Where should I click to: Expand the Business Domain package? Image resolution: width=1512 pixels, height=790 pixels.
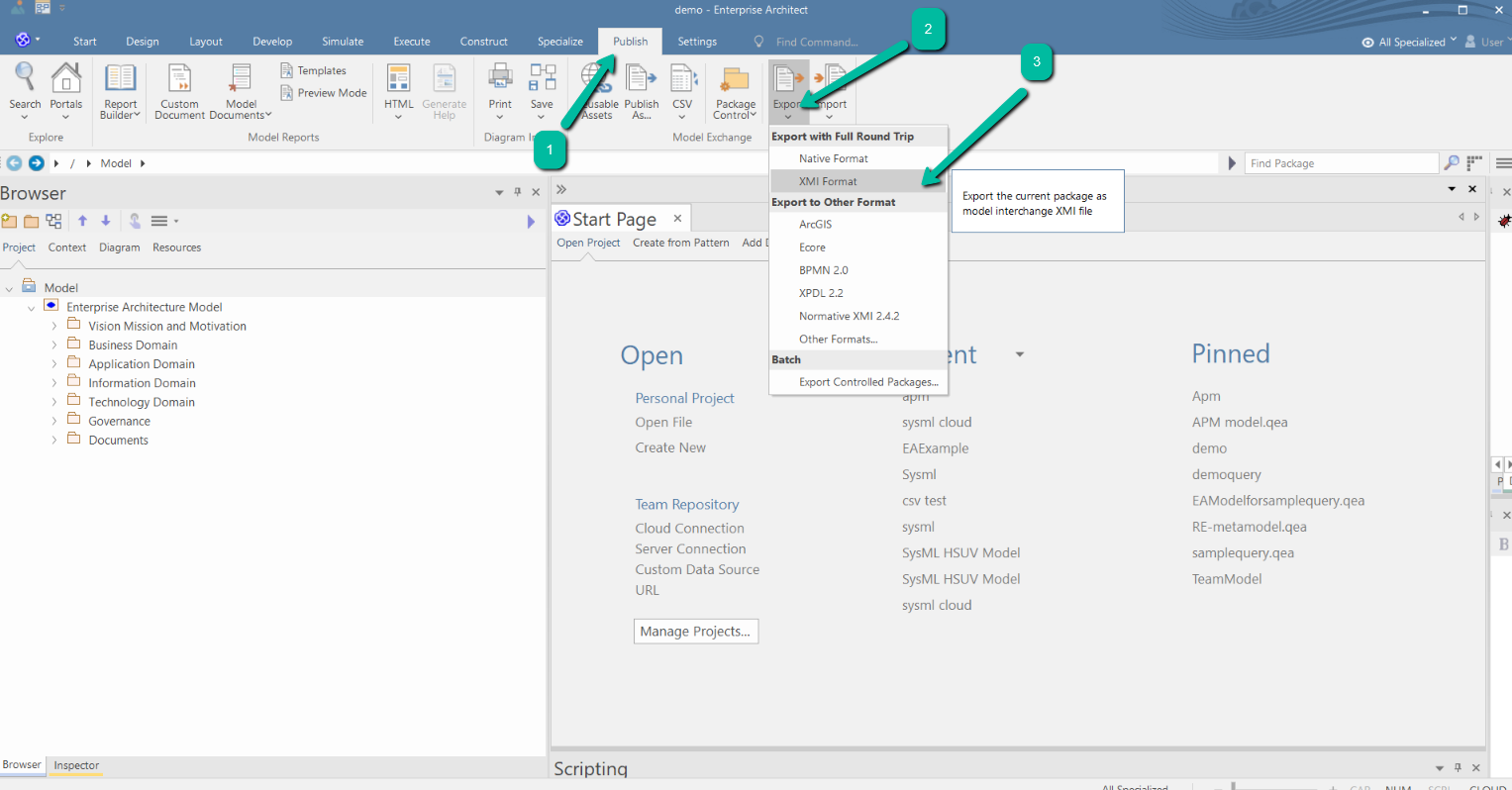(x=53, y=346)
